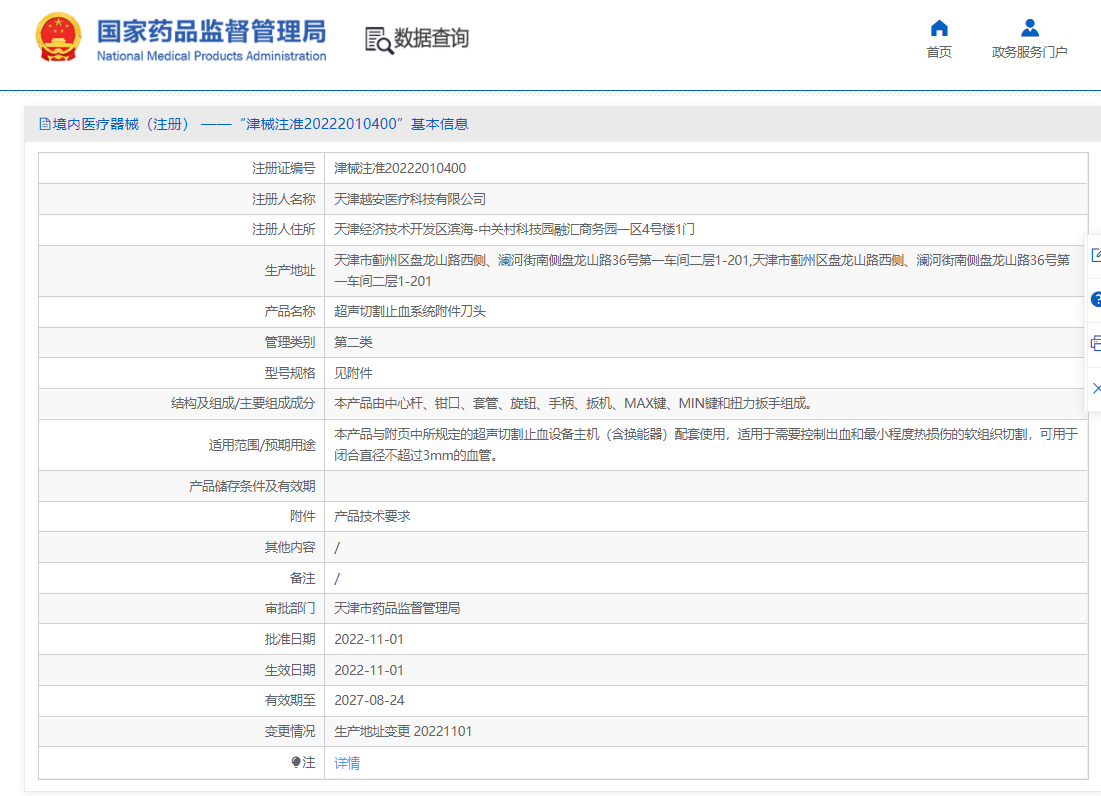This screenshot has width=1101, height=796.
Task: Select the 第二类 management category value
Action: click(353, 342)
